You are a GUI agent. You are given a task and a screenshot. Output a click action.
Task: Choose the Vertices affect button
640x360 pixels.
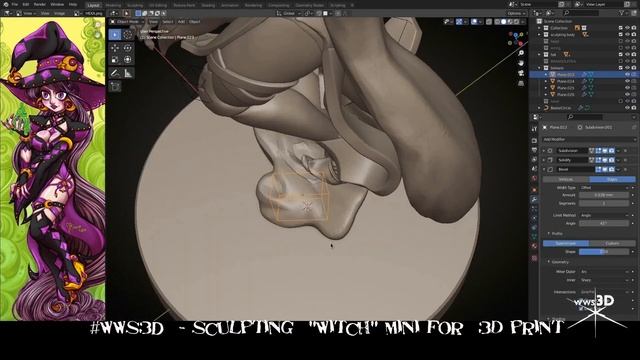tap(566, 179)
